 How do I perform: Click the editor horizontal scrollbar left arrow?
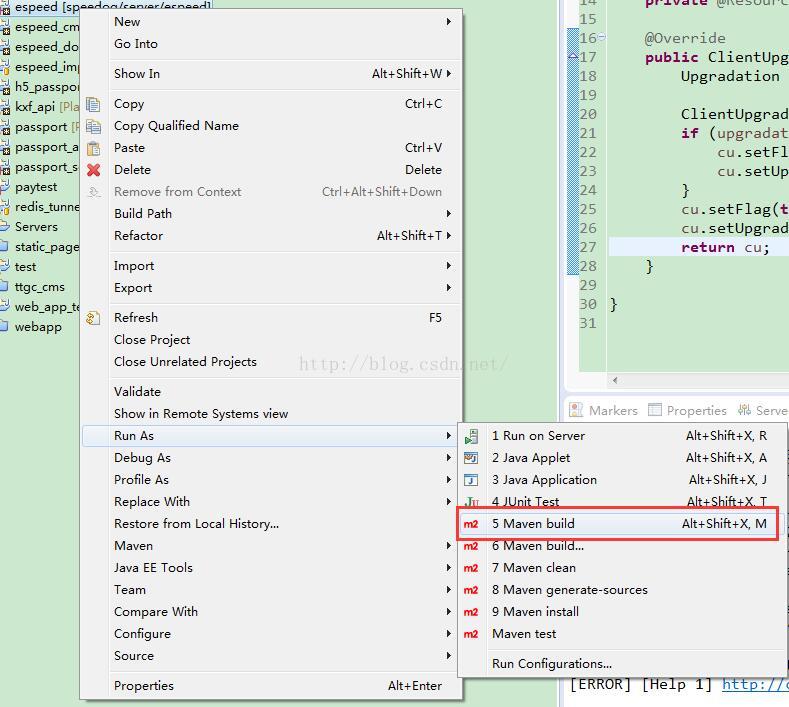[x=615, y=380]
